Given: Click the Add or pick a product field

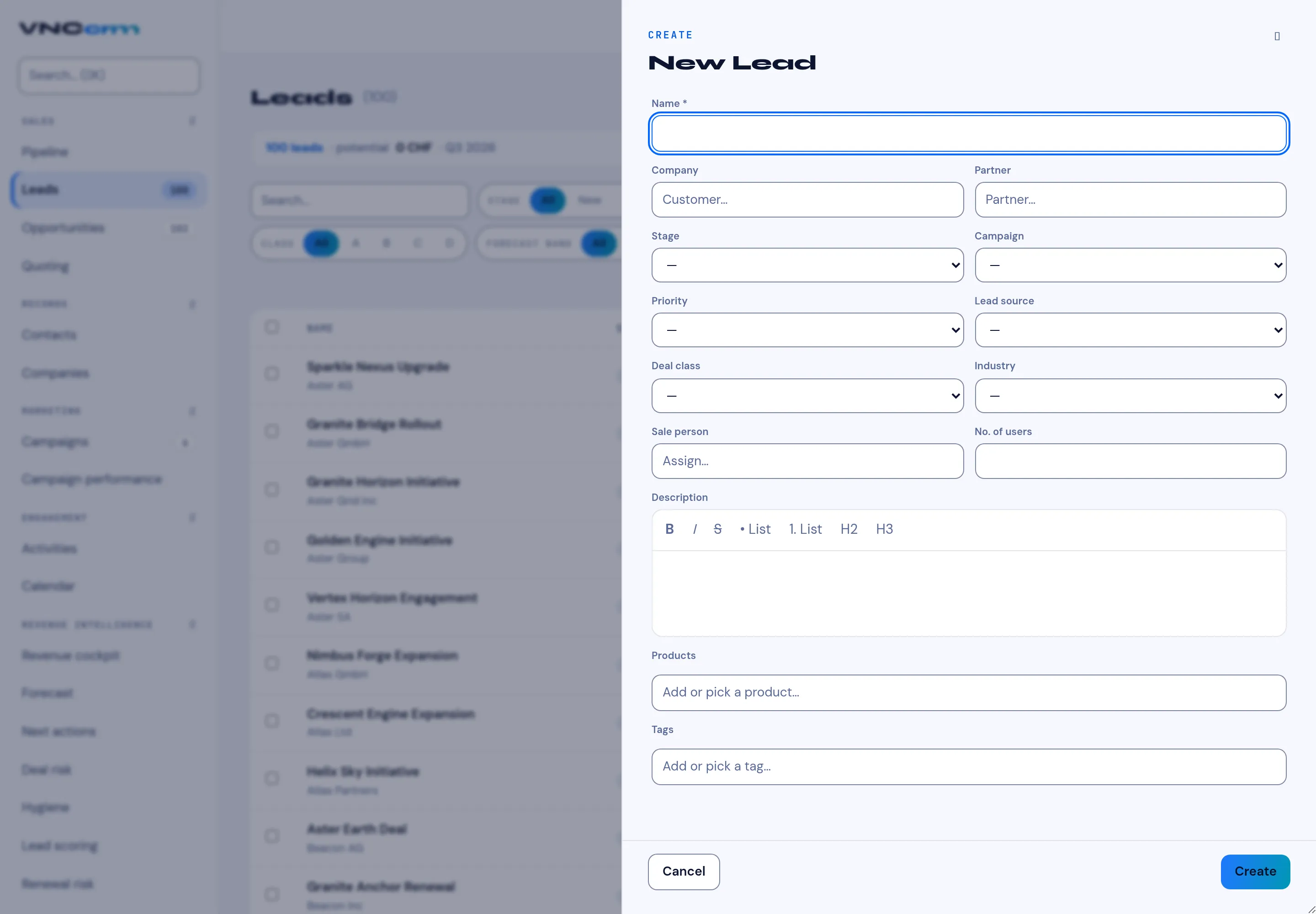Looking at the screenshot, I should 969,693.
